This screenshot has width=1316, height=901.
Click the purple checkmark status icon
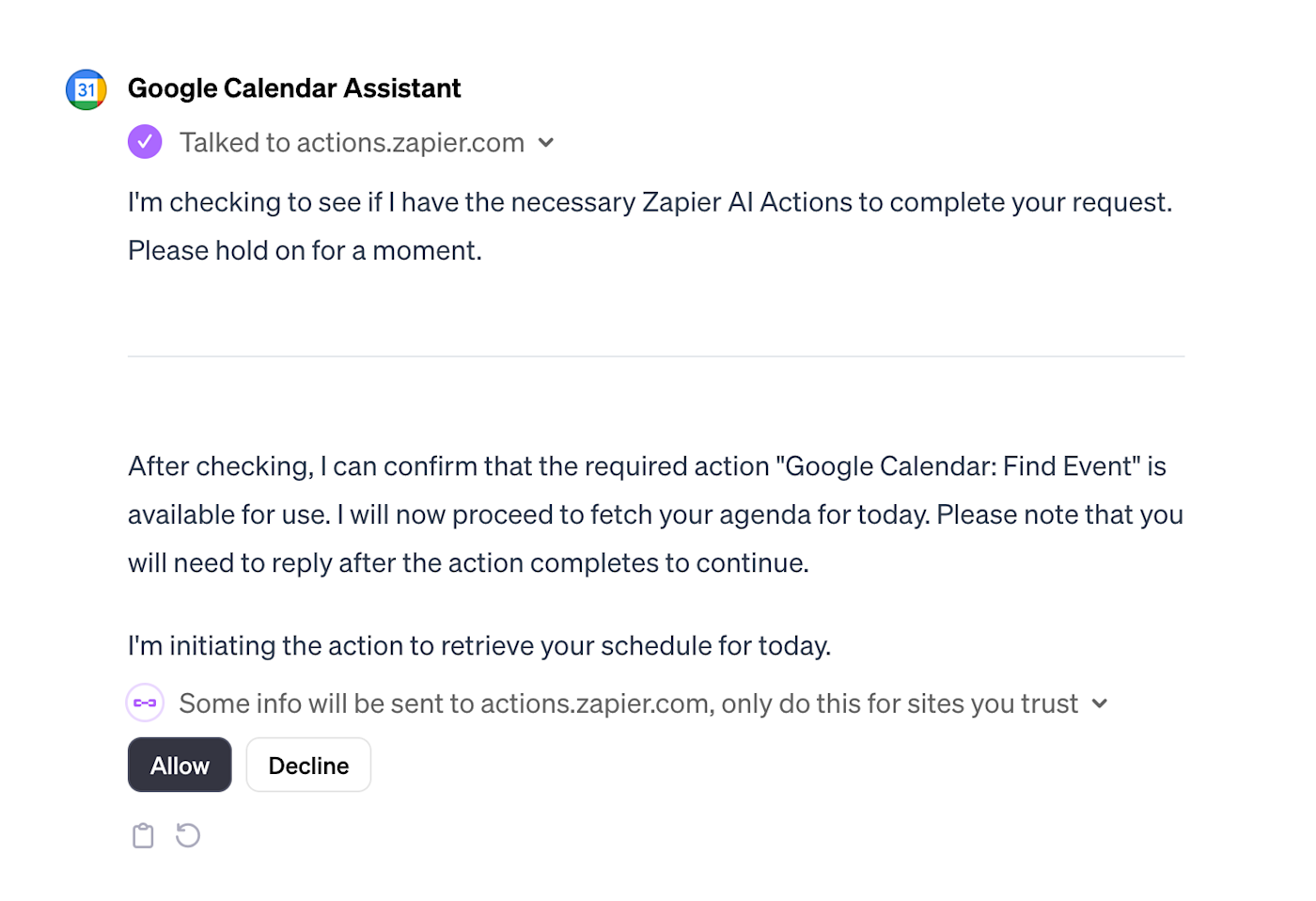[x=145, y=142]
